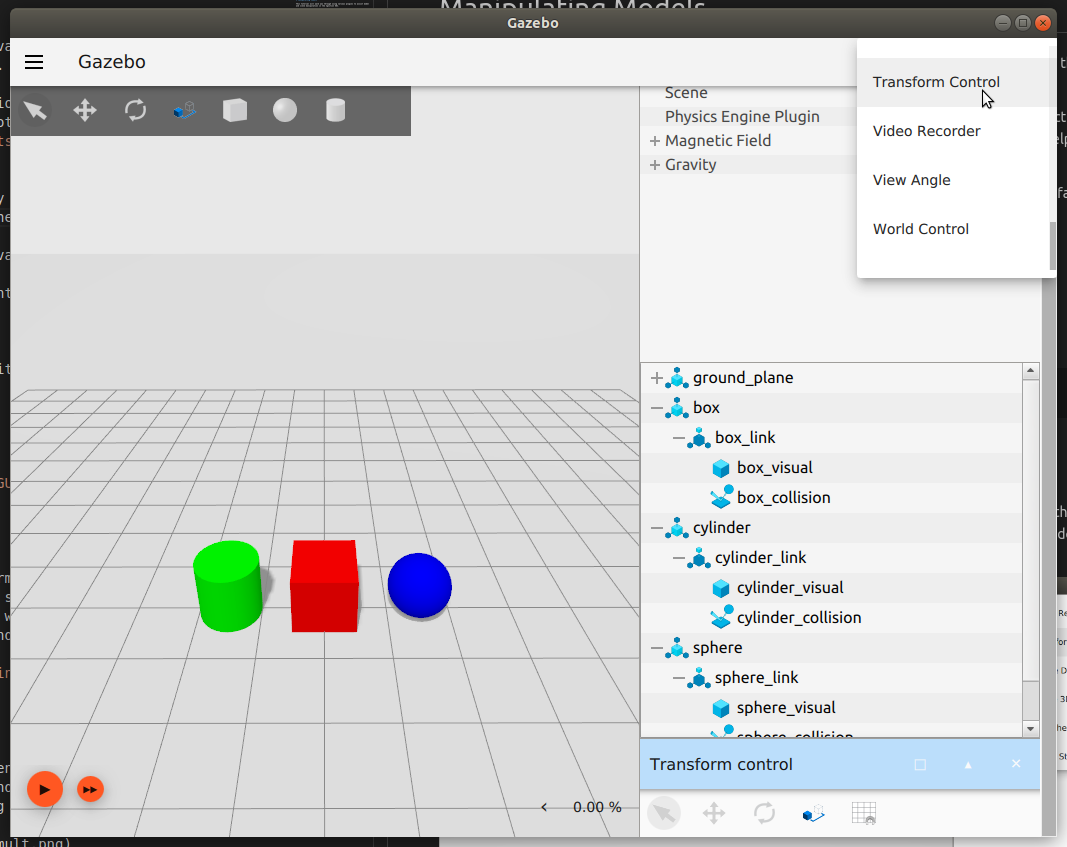This screenshot has width=1067, height=847.
Task: Choose View Angle from plugin menu
Action: [x=953, y=180]
